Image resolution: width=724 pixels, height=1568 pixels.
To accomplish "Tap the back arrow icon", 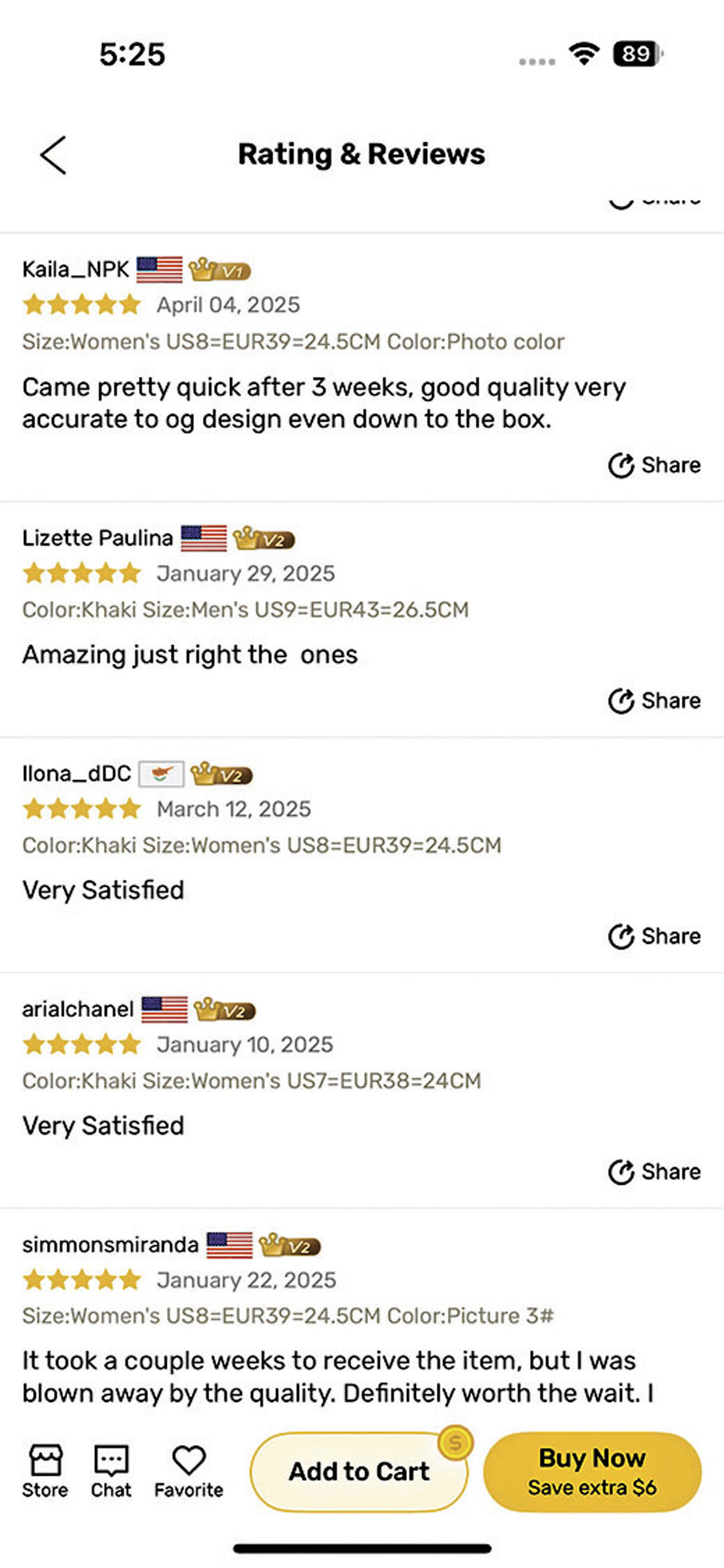I will pos(53,155).
